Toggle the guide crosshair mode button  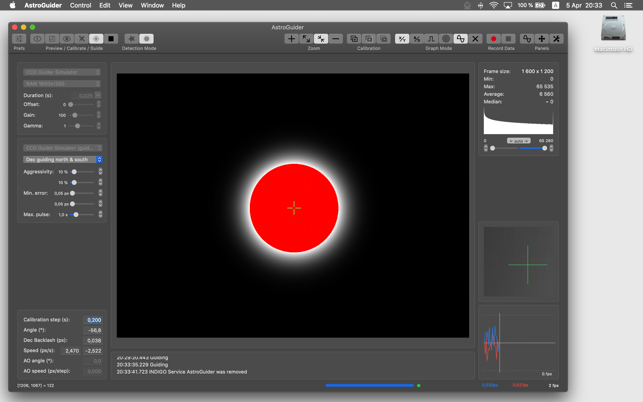pos(96,39)
